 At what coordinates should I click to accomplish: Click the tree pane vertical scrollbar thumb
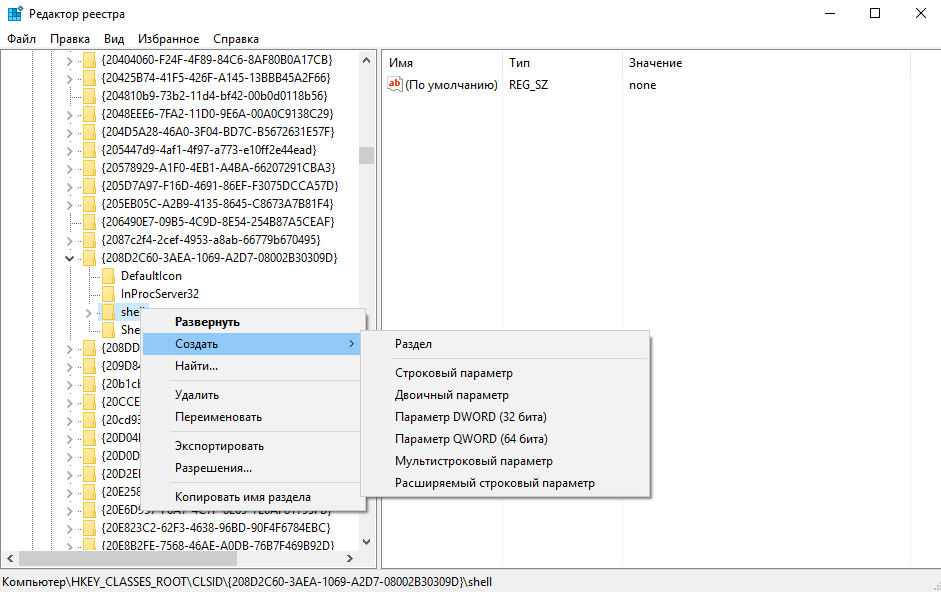pyautogui.click(x=366, y=155)
